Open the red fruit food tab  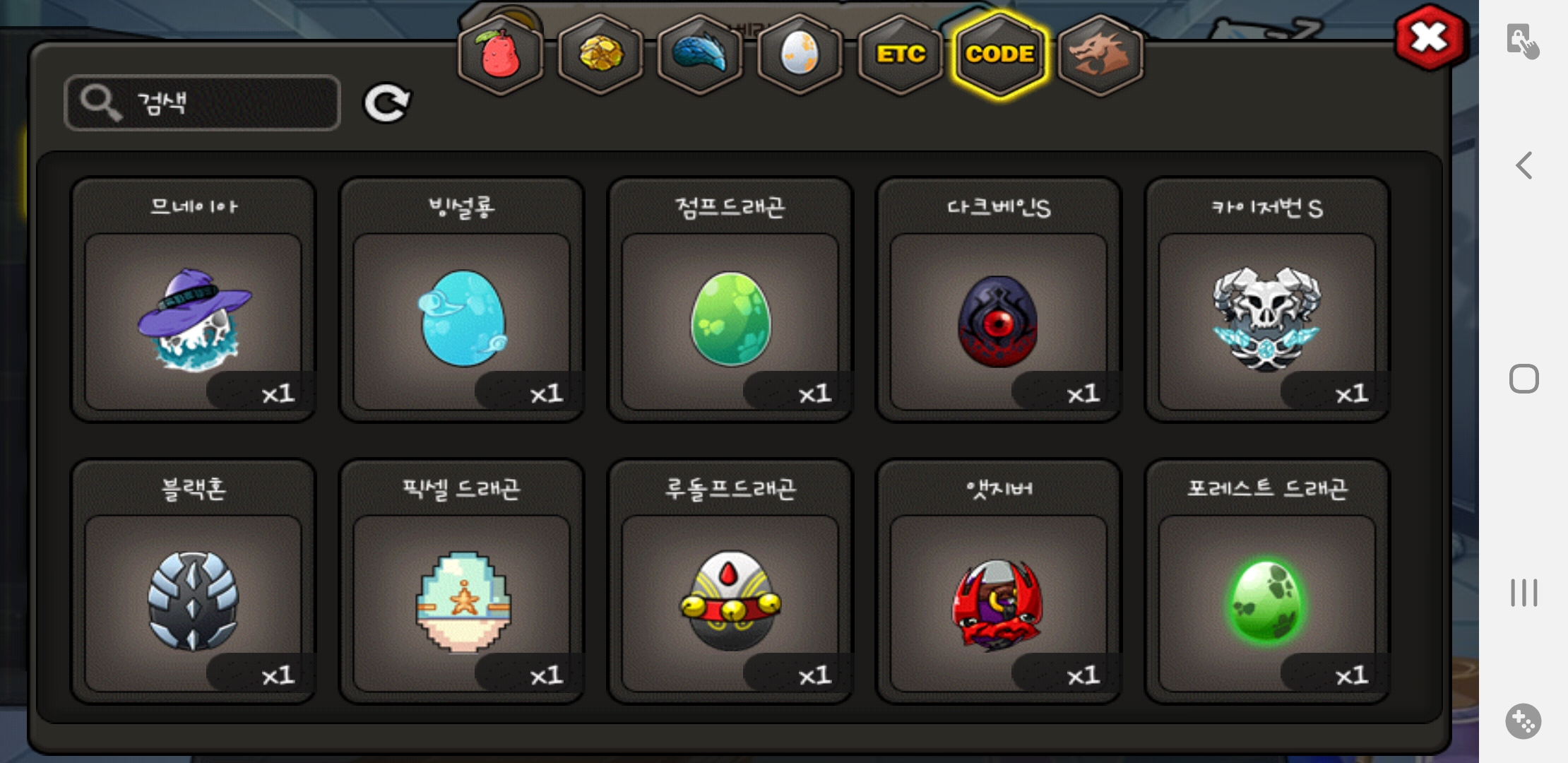(x=500, y=55)
